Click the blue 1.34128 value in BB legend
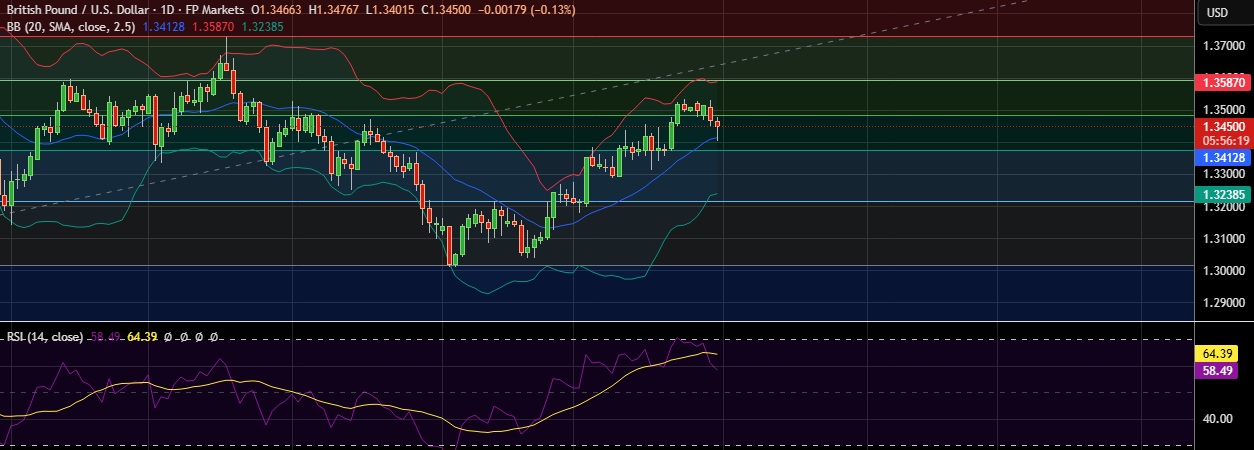1254x450 pixels. click(164, 27)
